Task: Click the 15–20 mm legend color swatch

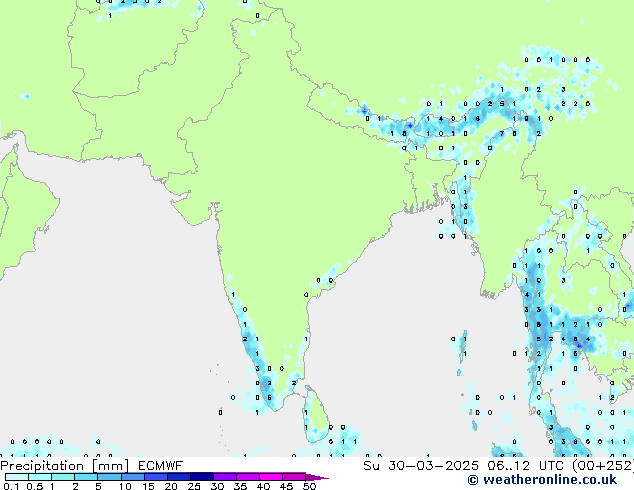Action: click(156, 477)
